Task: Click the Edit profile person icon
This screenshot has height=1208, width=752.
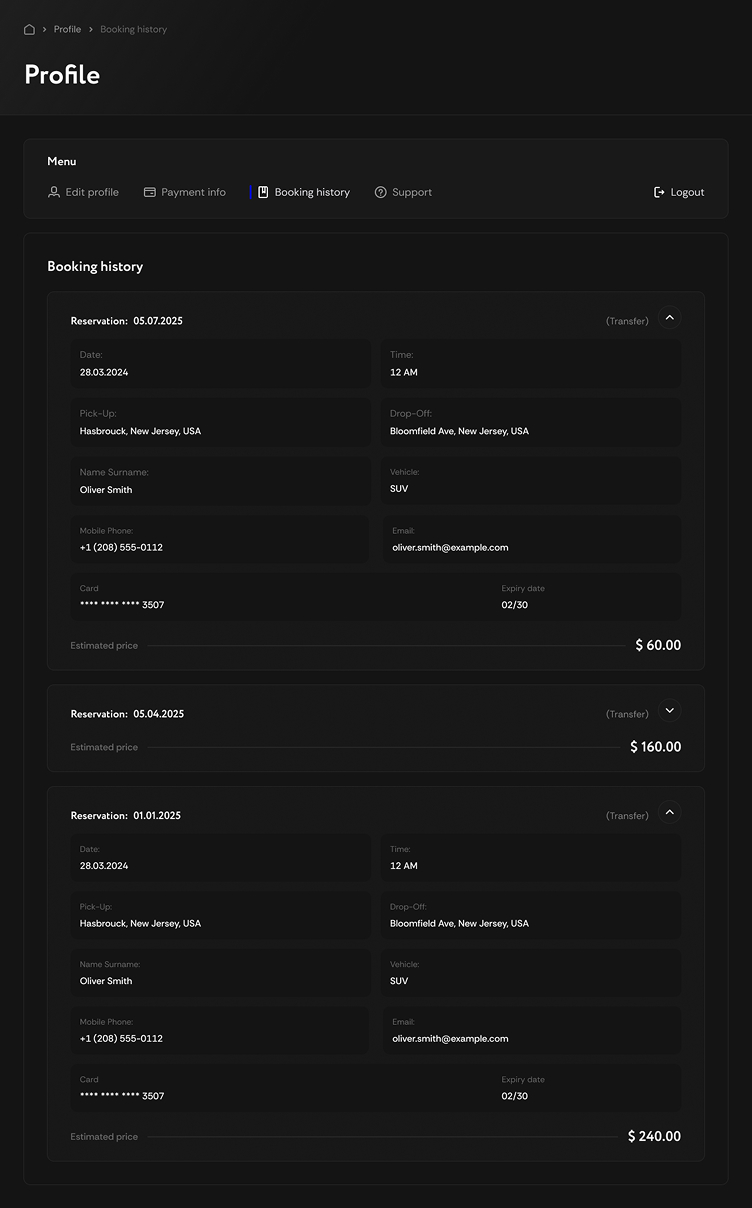Action: coord(54,192)
